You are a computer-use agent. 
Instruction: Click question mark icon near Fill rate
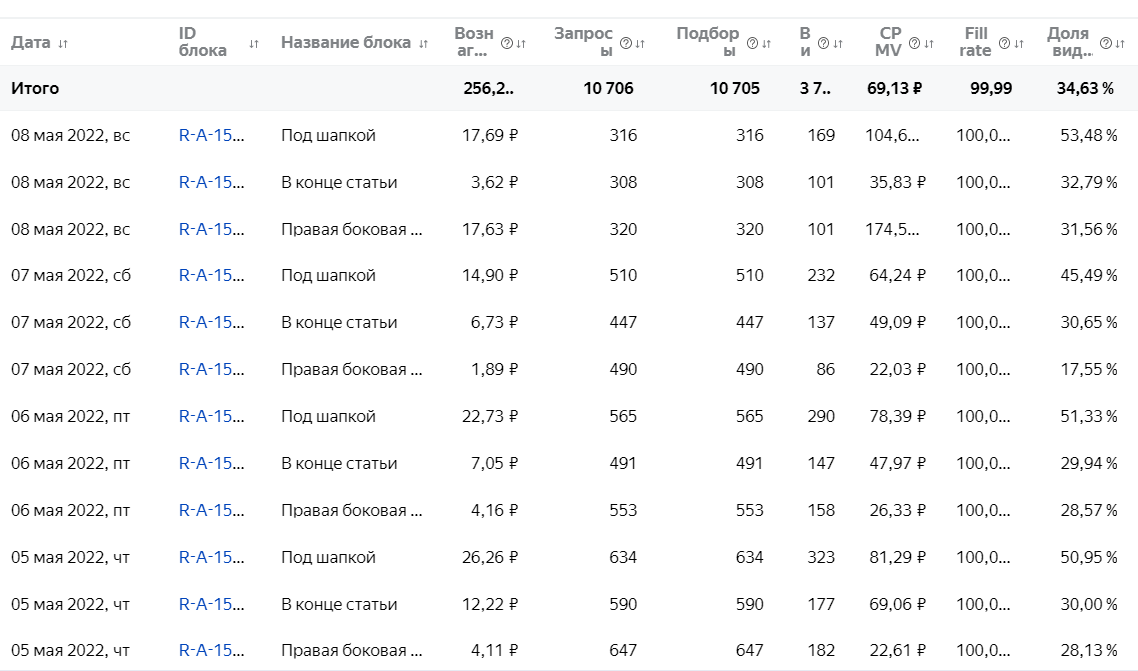[1004, 43]
